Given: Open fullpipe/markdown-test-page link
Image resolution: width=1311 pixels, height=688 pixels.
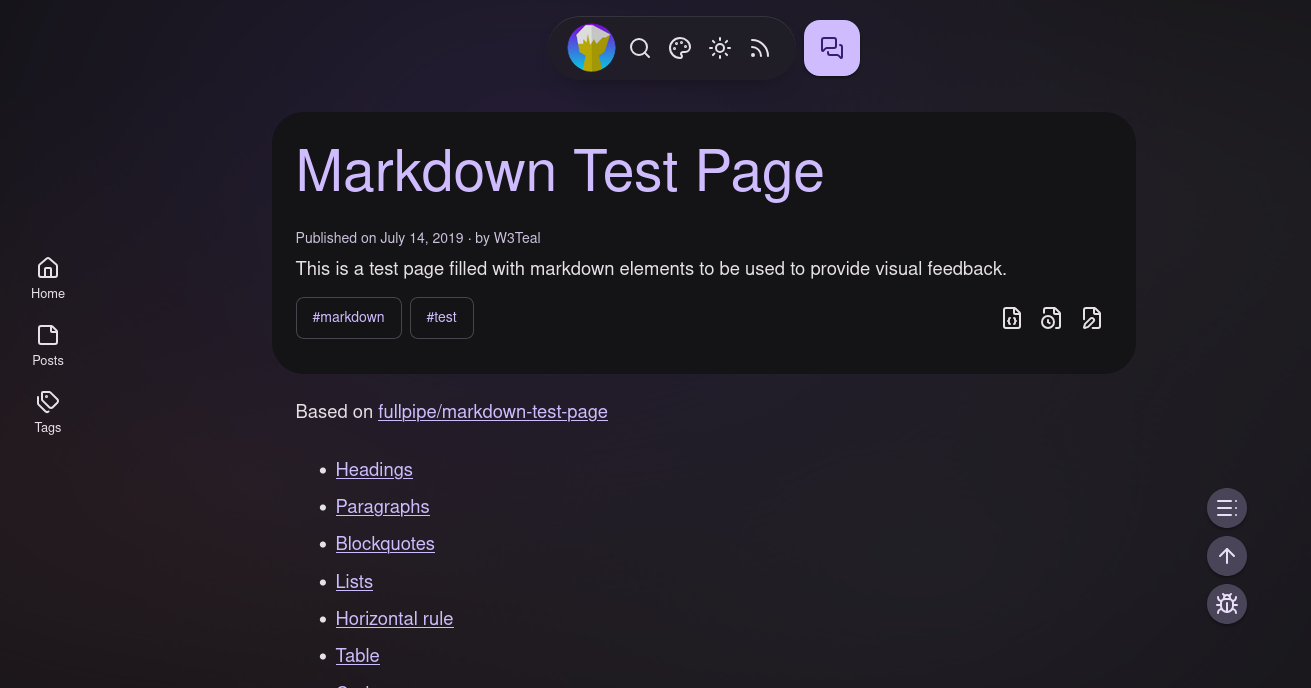Looking at the screenshot, I should pyautogui.click(x=492, y=412).
